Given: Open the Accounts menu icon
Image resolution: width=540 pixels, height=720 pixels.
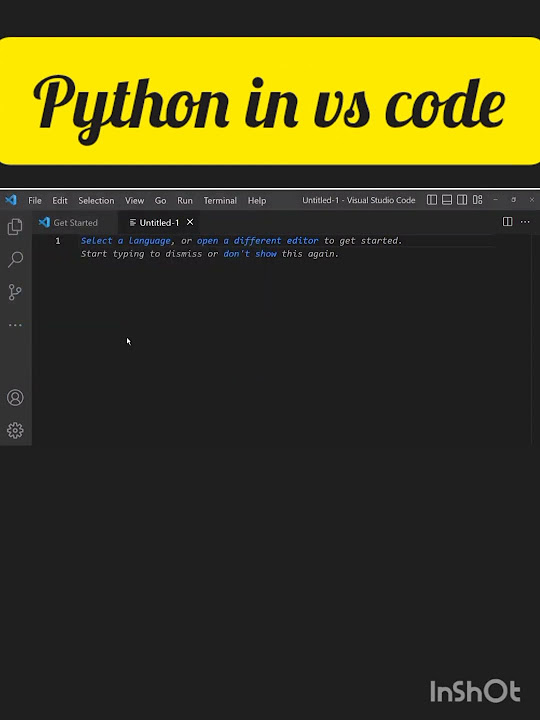Looking at the screenshot, I should (15, 398).
